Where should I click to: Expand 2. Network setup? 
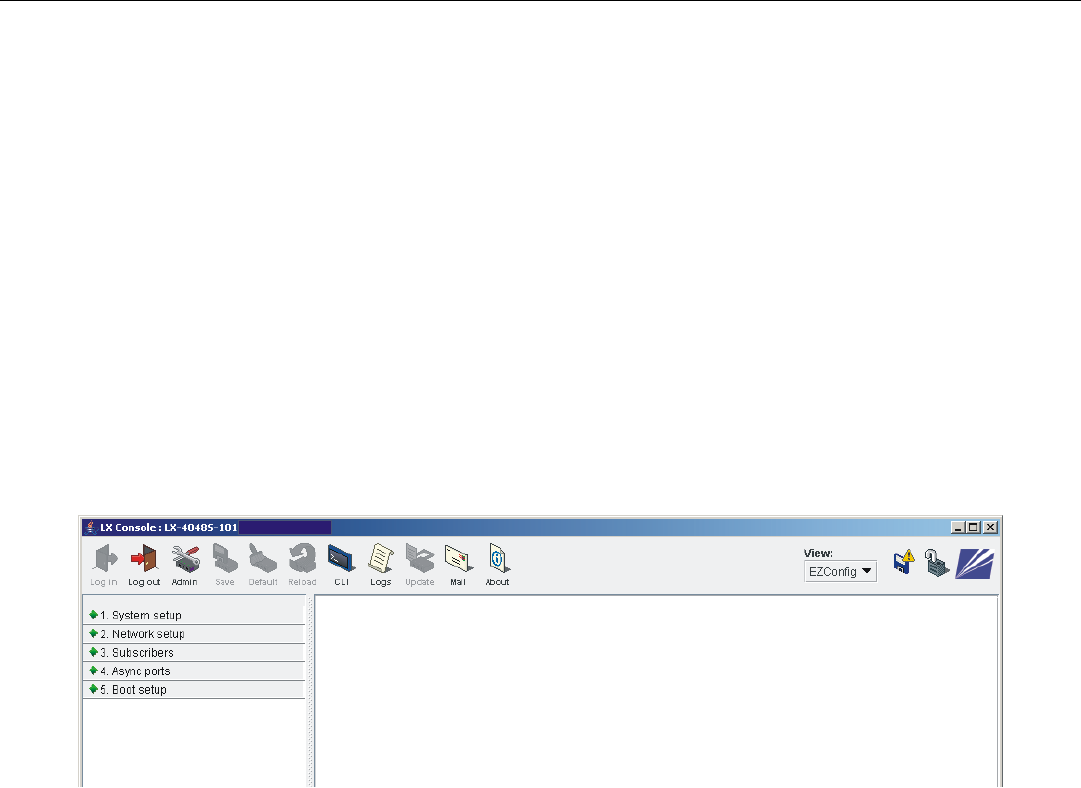click(x=194, y=634)
